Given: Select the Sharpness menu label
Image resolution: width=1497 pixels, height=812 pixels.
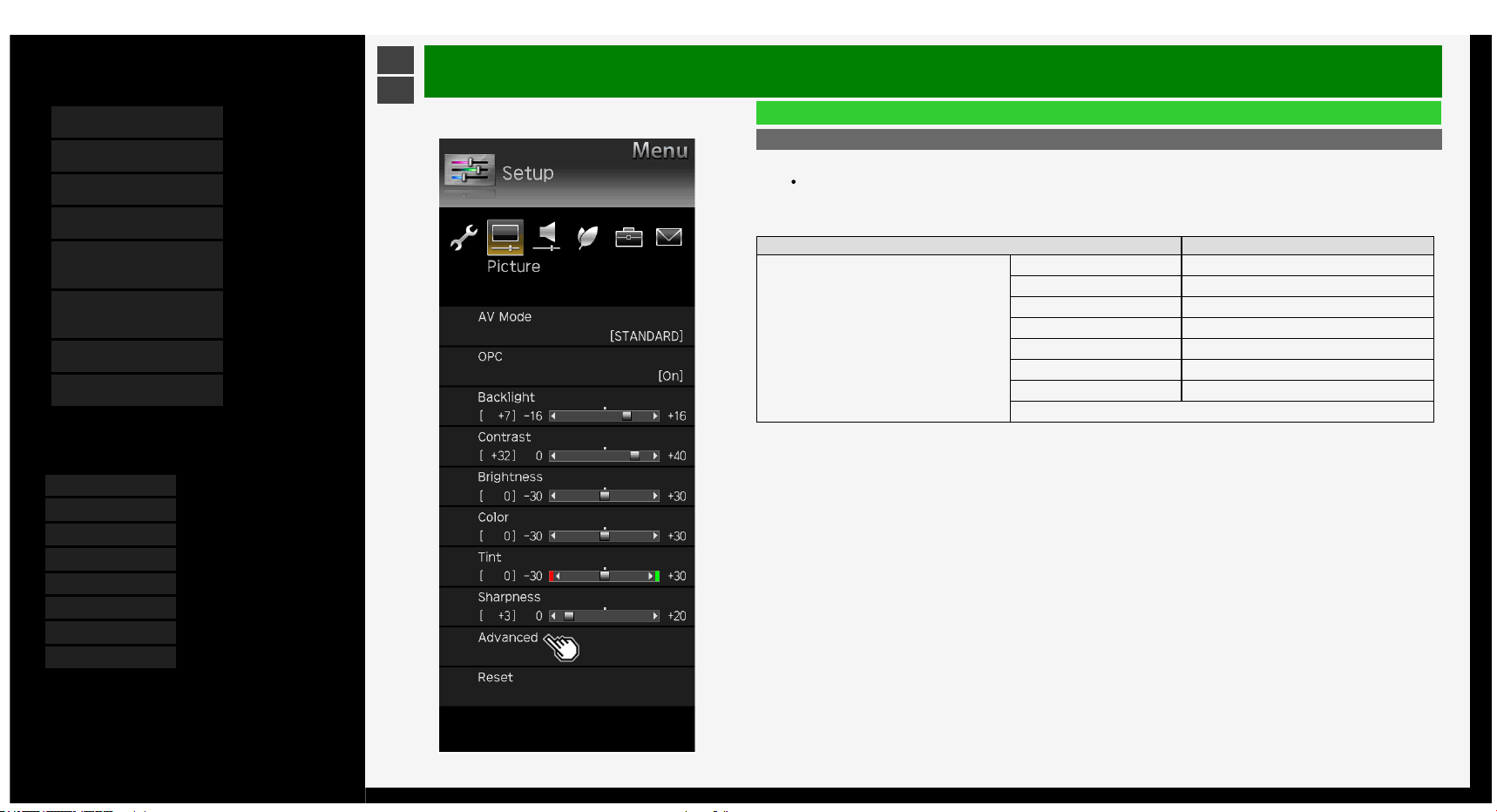Looking at the screenshot, I should click(x=509, y=598).
